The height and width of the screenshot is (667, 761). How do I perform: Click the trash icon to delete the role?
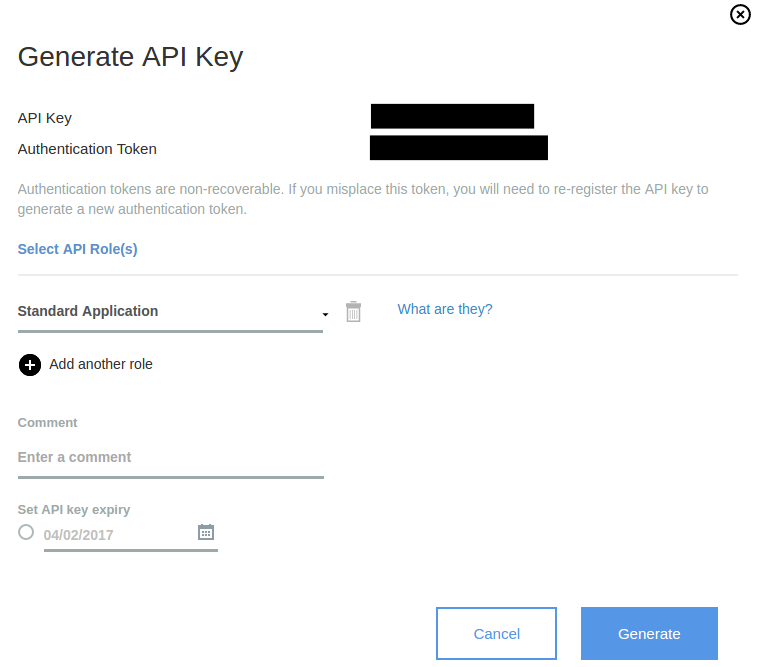point(353,312)
